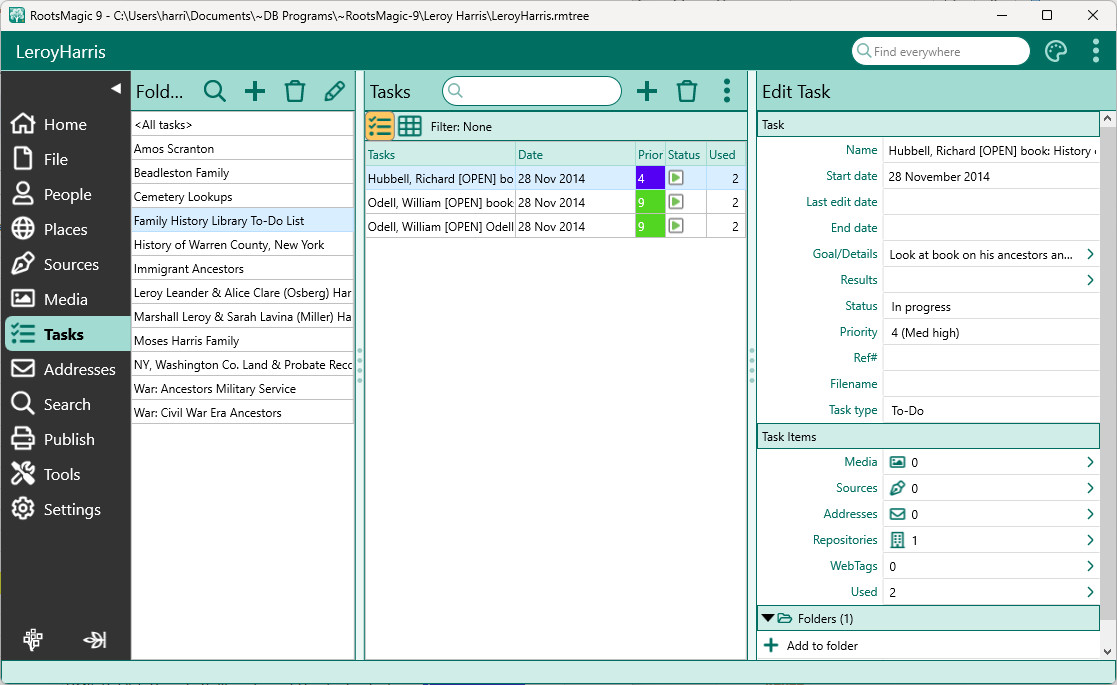Image resolution: width=1117 pixels, height=685 pixels.
Task: Click the Find everywhere search box
Action: click(x=945, y=52)
